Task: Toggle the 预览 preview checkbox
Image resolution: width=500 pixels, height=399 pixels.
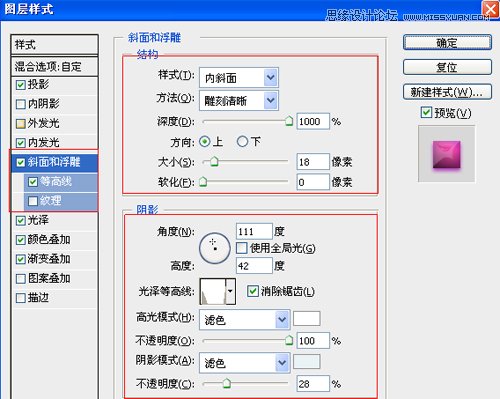Action: coord(426,112)
